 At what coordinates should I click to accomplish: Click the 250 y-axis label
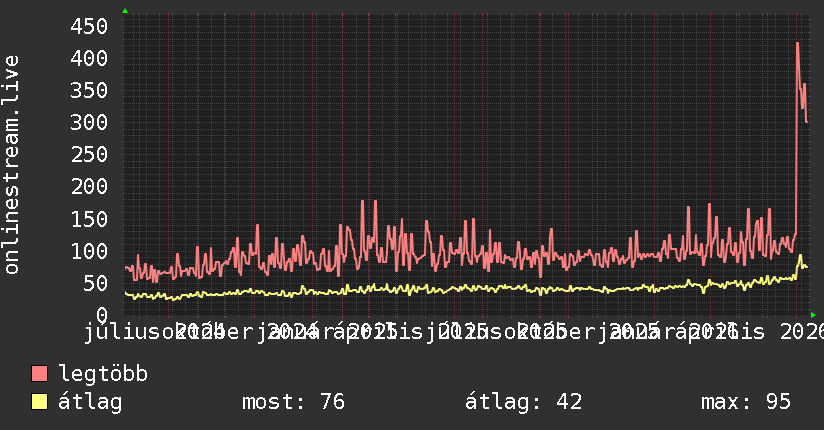[x=89, y=155]
